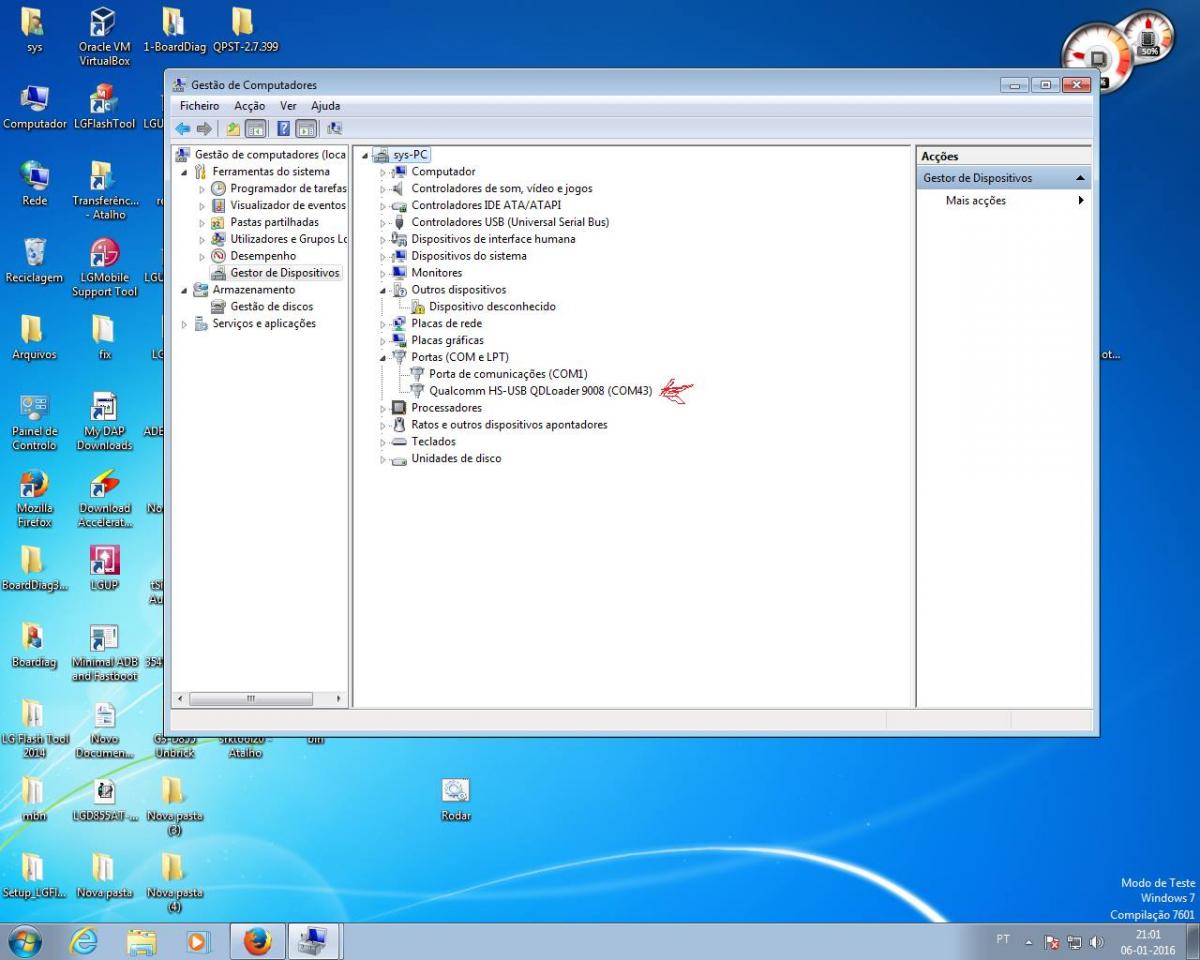1200x960 pixels.
Task: Open Internet Explorer from the taskbar
Action: pos(84,942)
